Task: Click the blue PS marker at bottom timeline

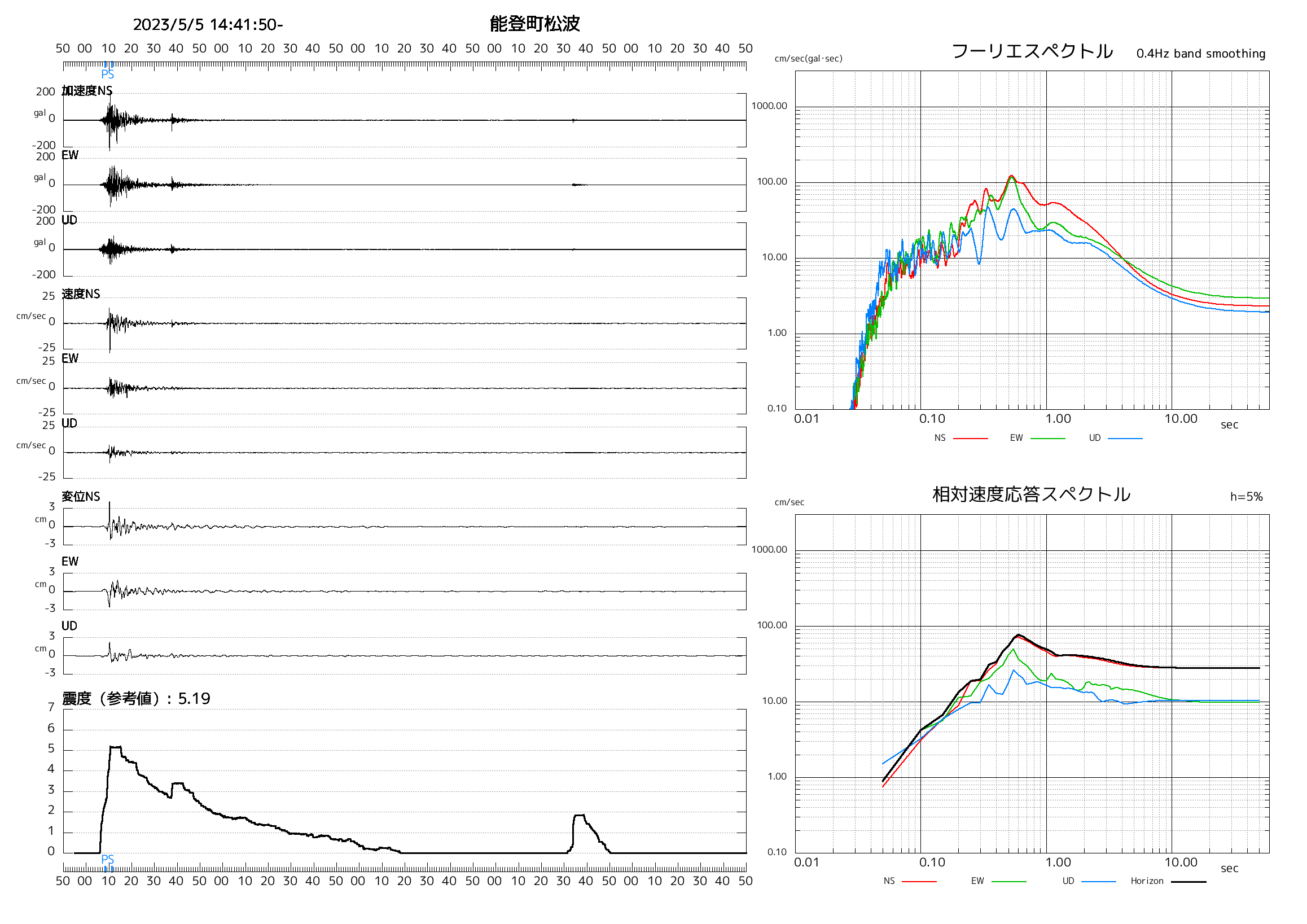Action: [108, 859]
